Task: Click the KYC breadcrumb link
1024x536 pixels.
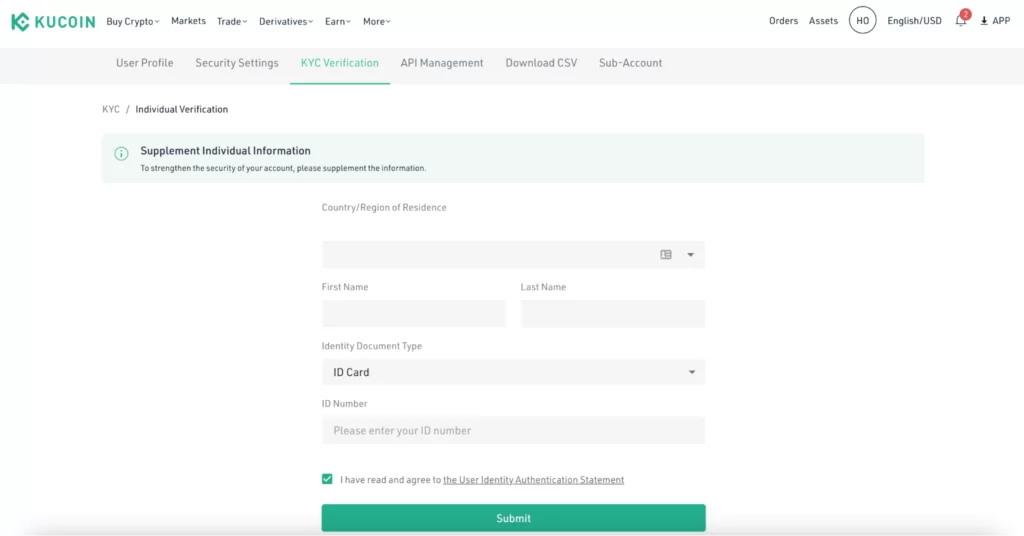Action: (111, 109)
